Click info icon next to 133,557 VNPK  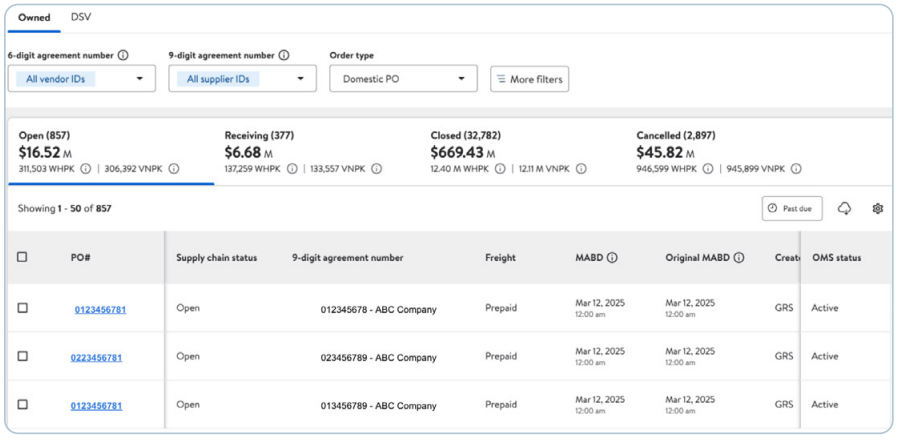click(376, 169)
